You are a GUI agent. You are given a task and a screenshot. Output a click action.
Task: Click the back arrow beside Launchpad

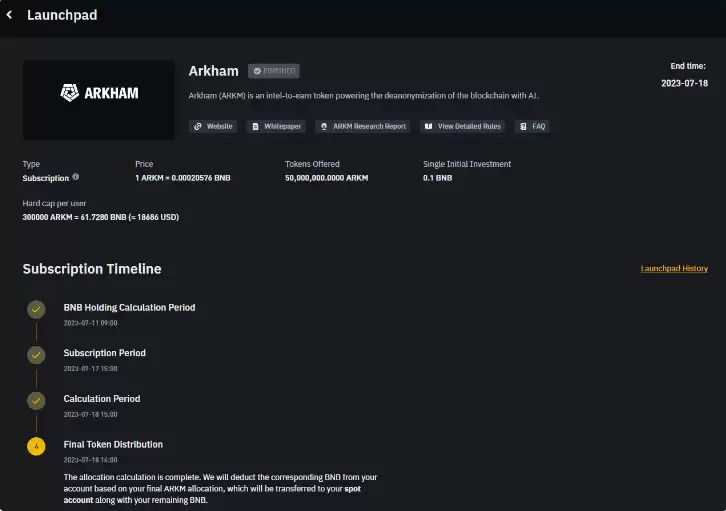[10, 15]
